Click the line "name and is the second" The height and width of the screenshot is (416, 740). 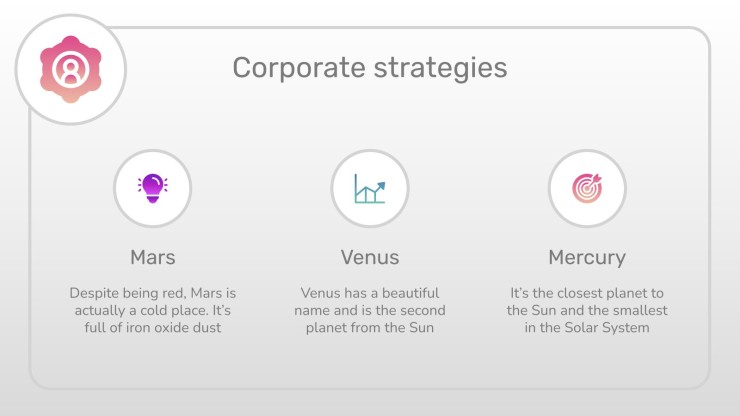(370, 311)
